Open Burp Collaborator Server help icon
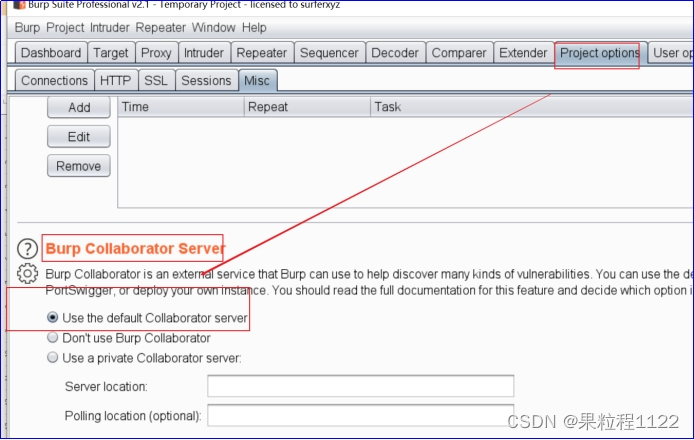 pos(27,249)
